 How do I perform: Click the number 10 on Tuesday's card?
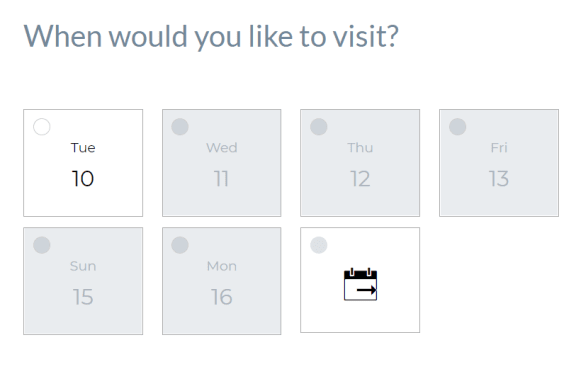[83, 179]
